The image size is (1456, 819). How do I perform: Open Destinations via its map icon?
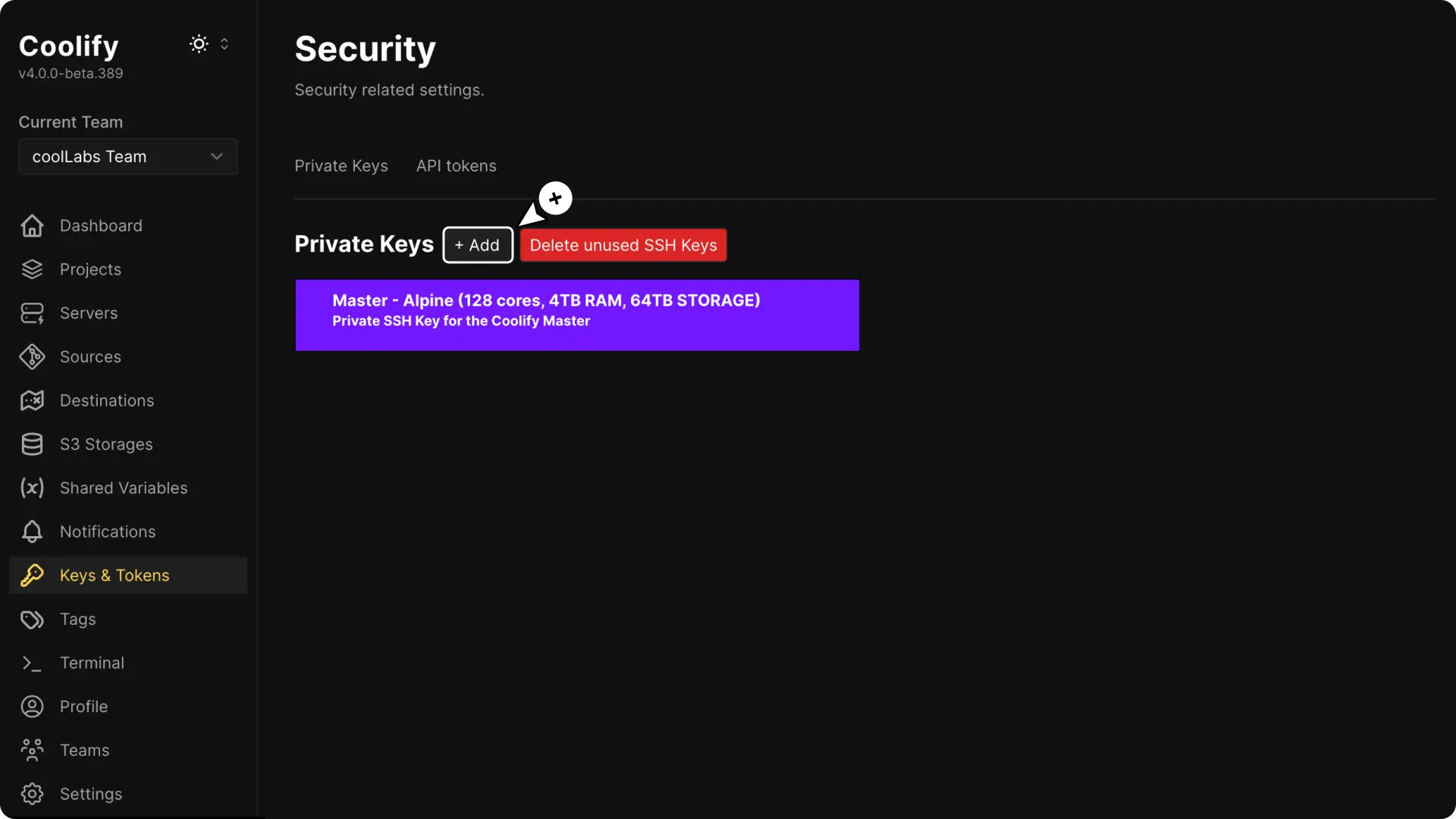coord(32,400)
